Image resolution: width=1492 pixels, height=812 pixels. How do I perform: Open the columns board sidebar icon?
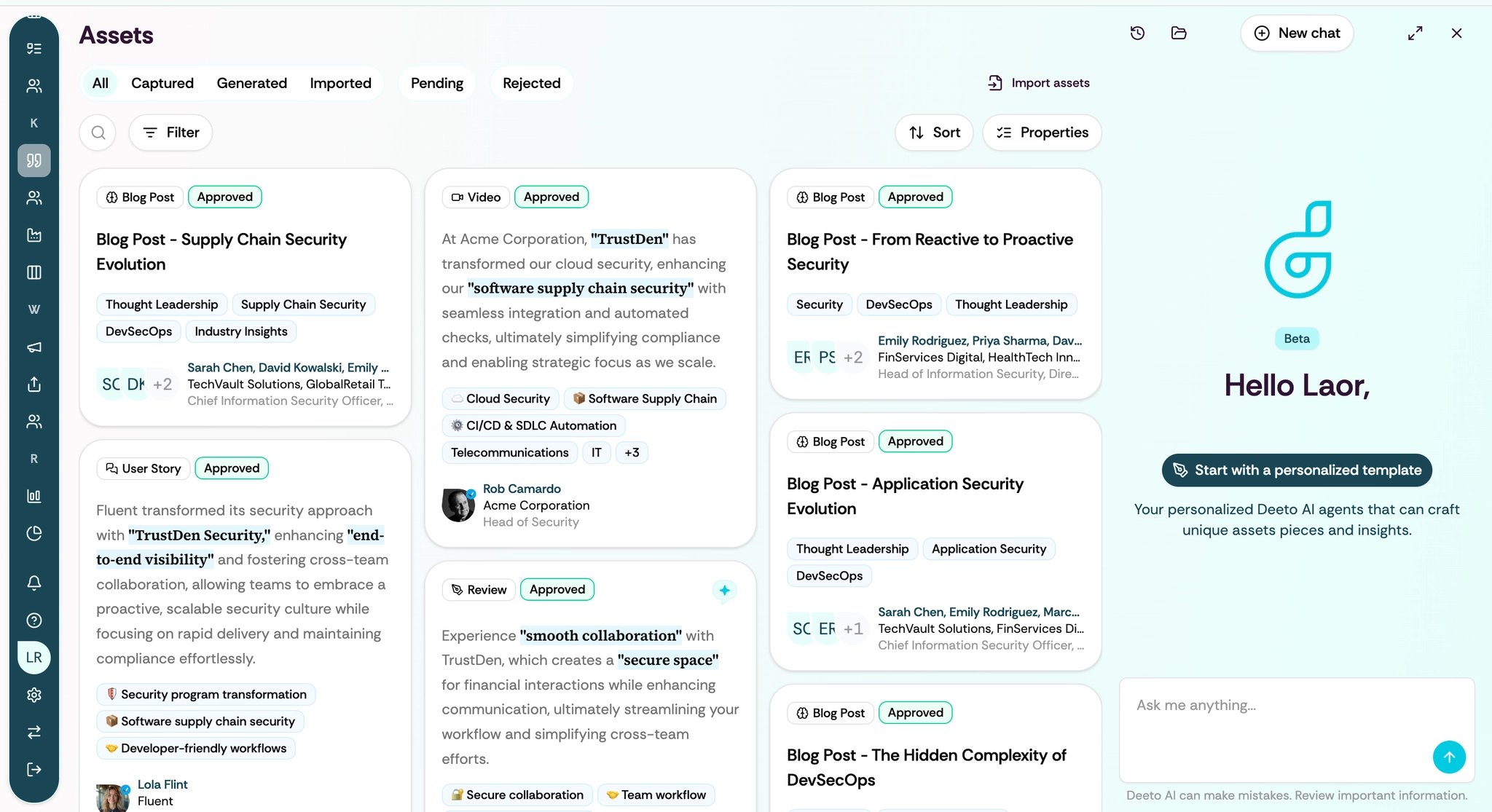[x=34, y=272]
